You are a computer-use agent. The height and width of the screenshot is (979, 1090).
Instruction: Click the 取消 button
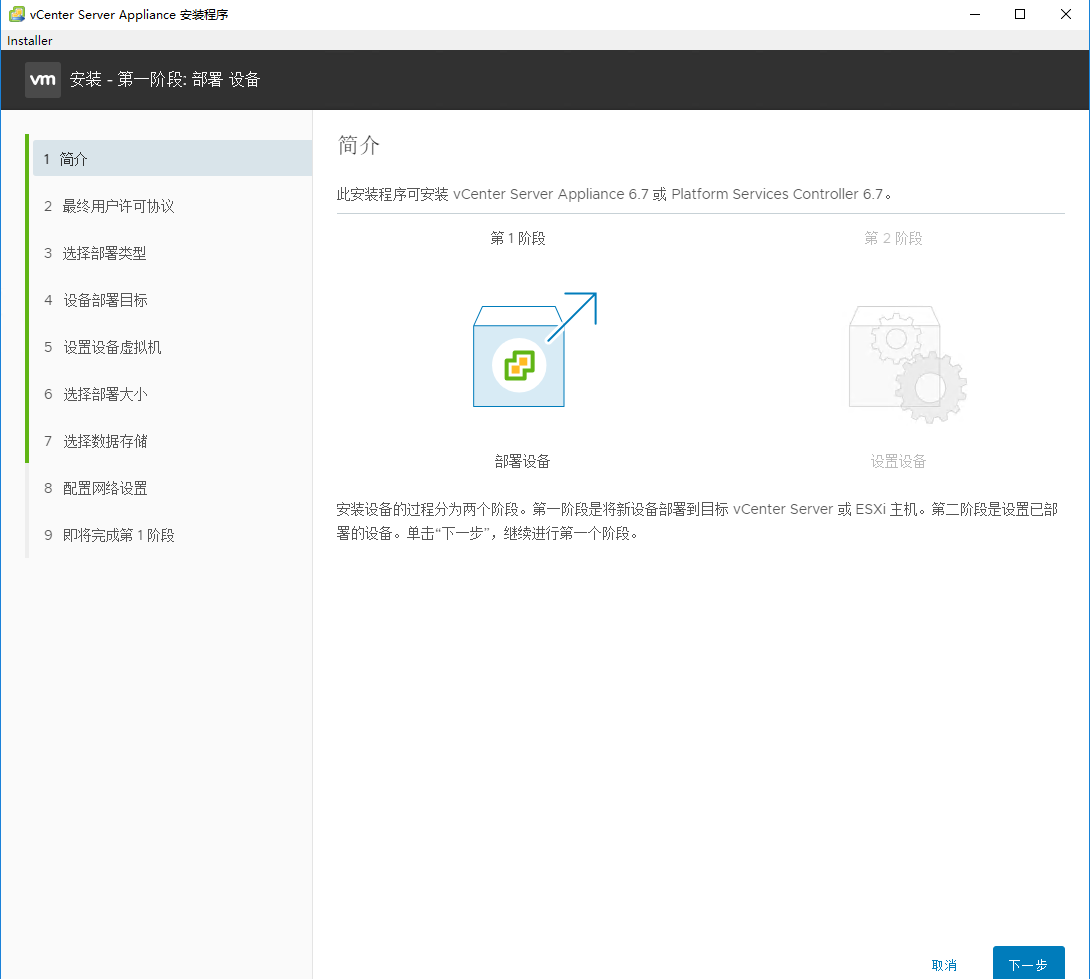[x=944, y=965]
